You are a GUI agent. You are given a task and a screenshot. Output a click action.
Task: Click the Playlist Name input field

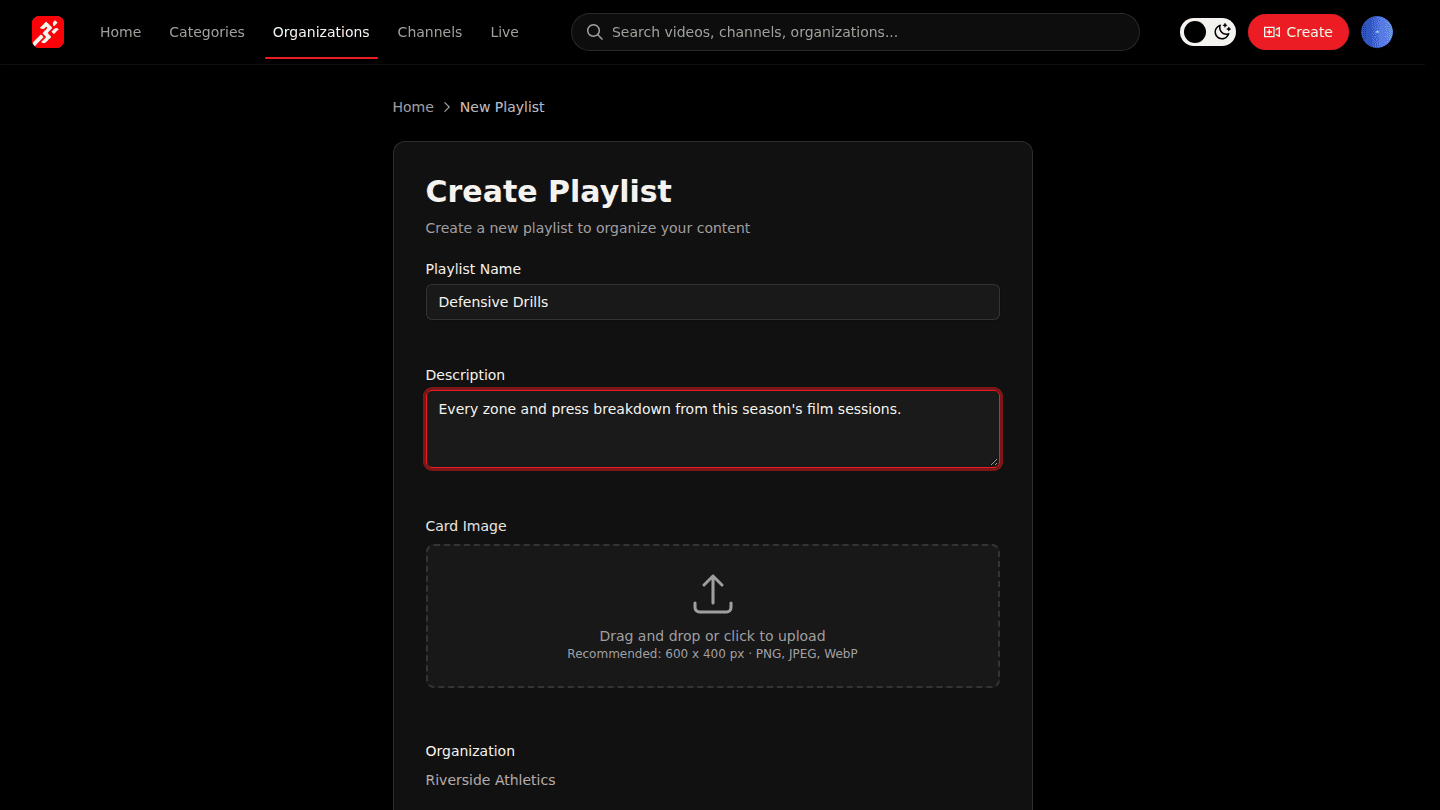tap(713, 302)
